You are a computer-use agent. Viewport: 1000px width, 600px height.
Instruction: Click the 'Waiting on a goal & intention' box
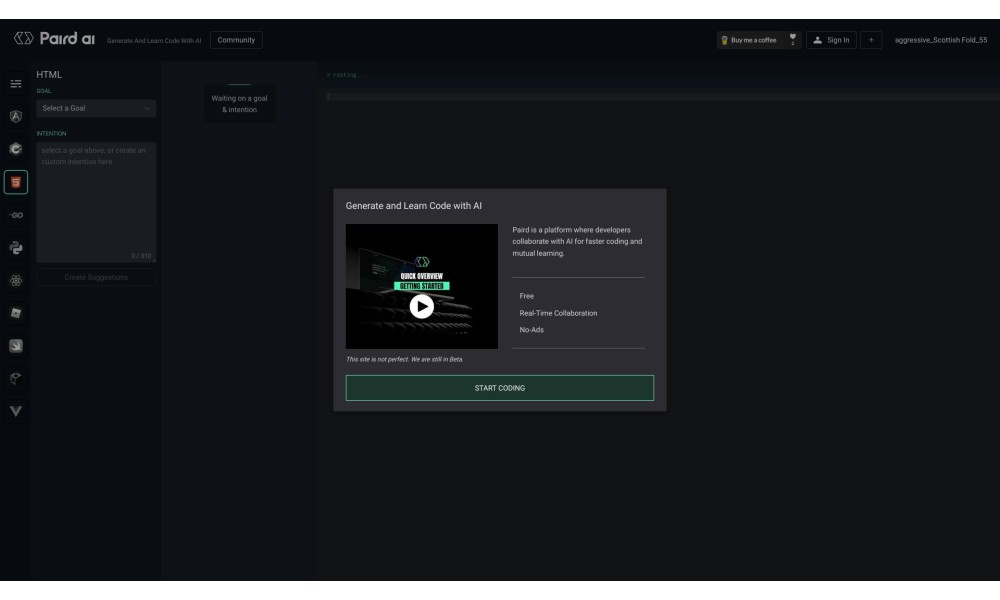pyautogui.click(x=240, y=104)
